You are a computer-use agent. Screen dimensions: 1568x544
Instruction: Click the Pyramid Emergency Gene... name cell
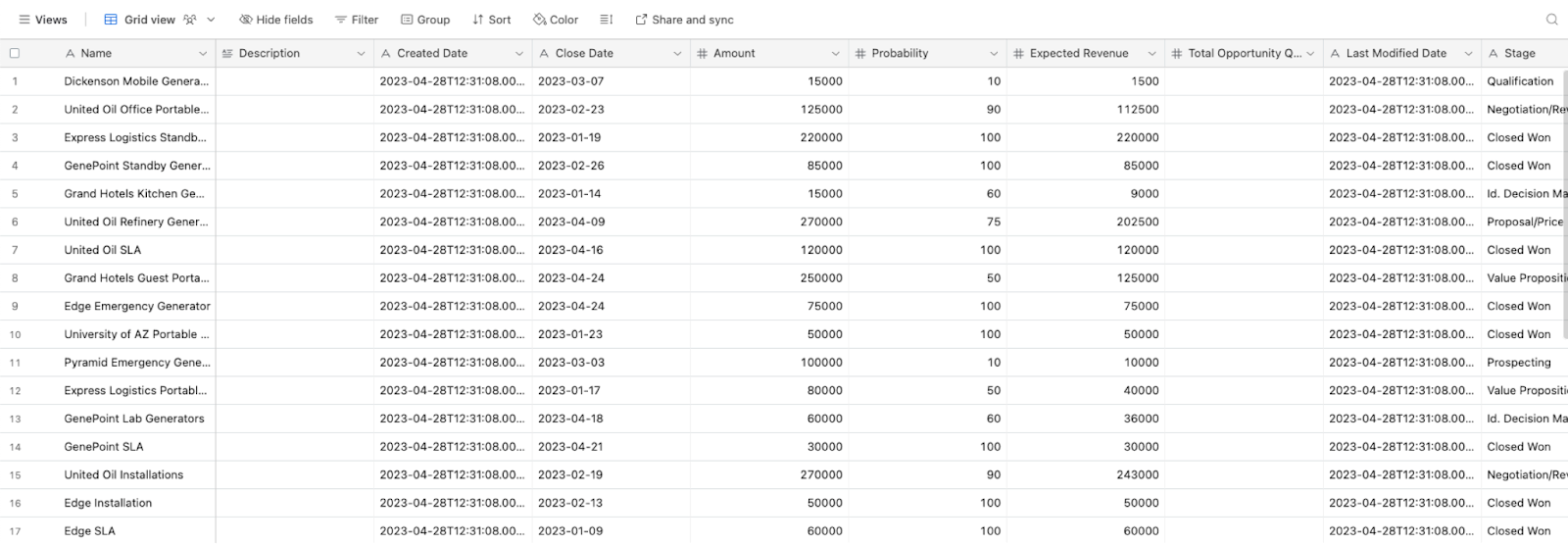pyautogui.click(x=136, y=363)
